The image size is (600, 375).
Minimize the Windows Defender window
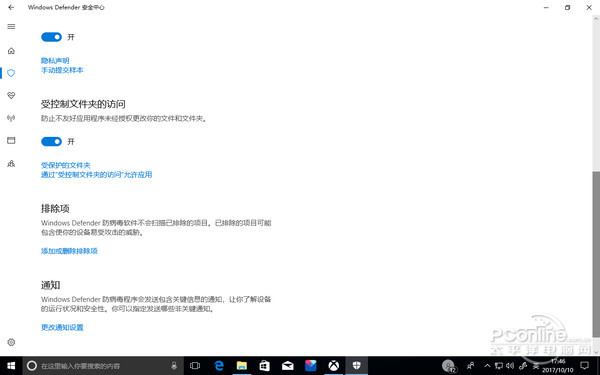pos(546,7)
